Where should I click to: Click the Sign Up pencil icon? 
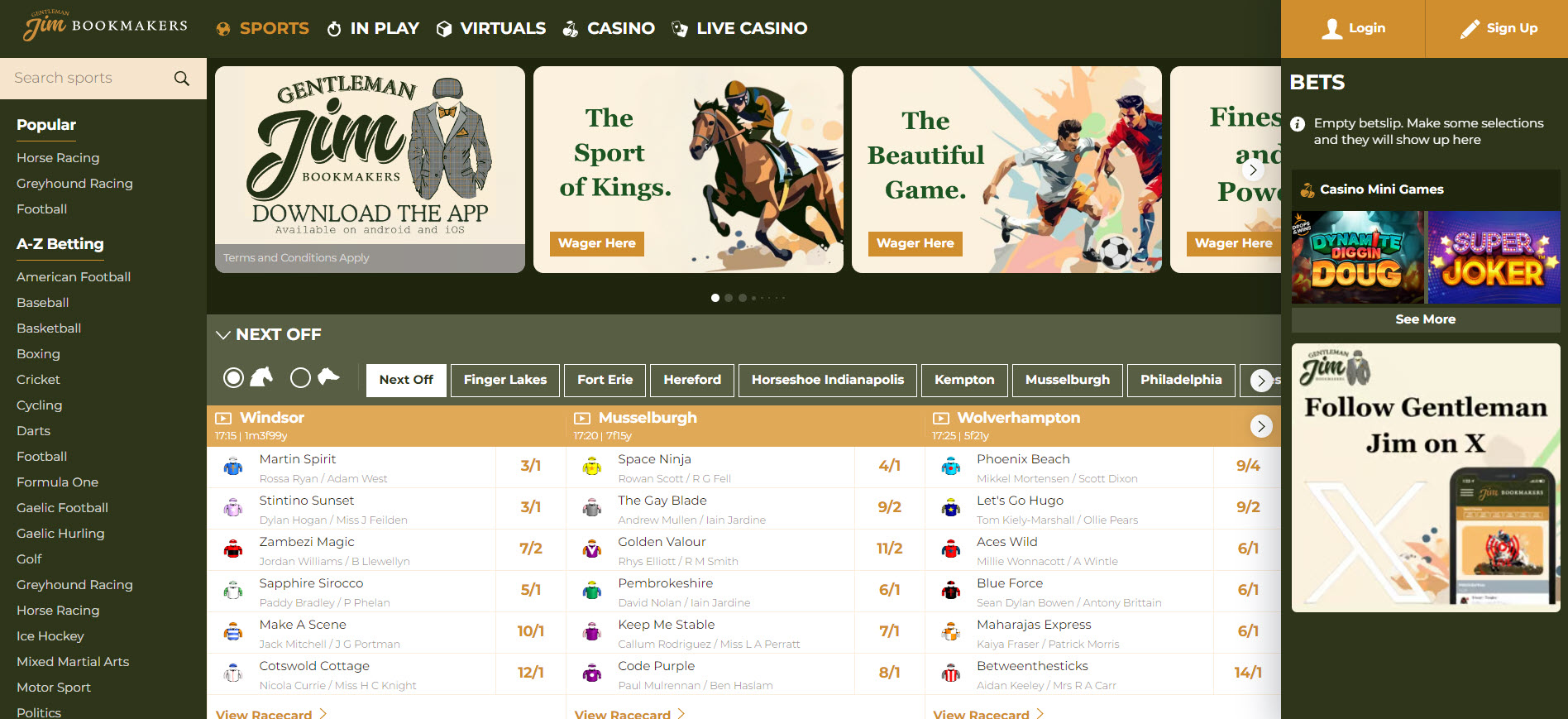point(1470,29)
